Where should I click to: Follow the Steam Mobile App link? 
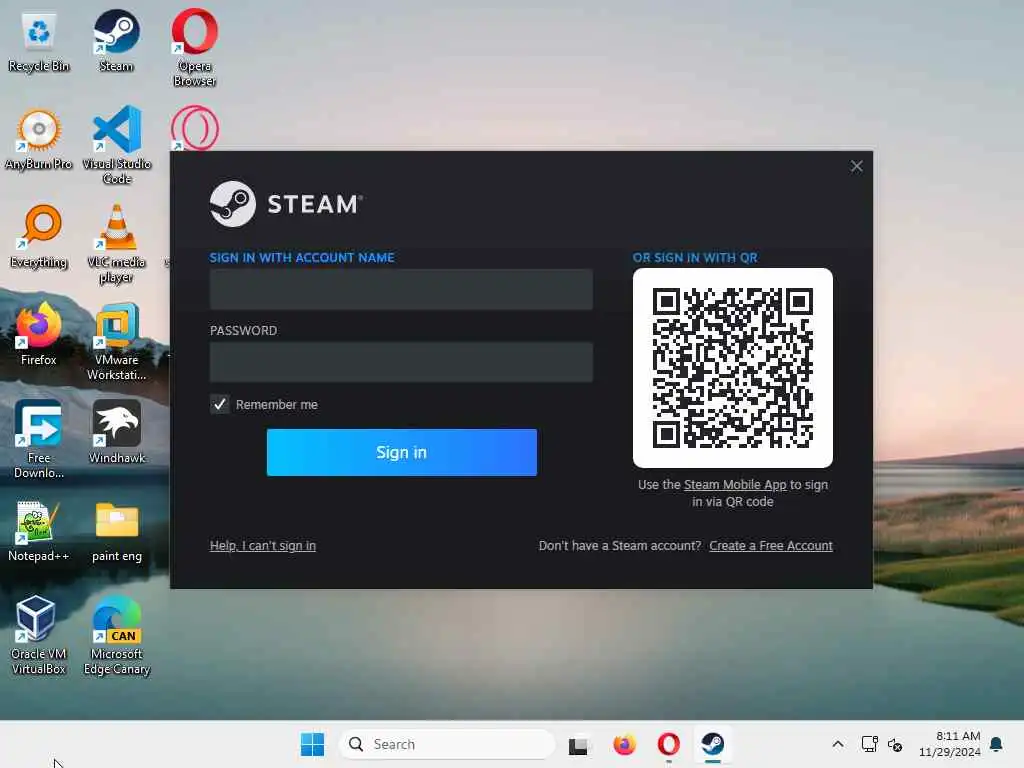tap(735, 485)
